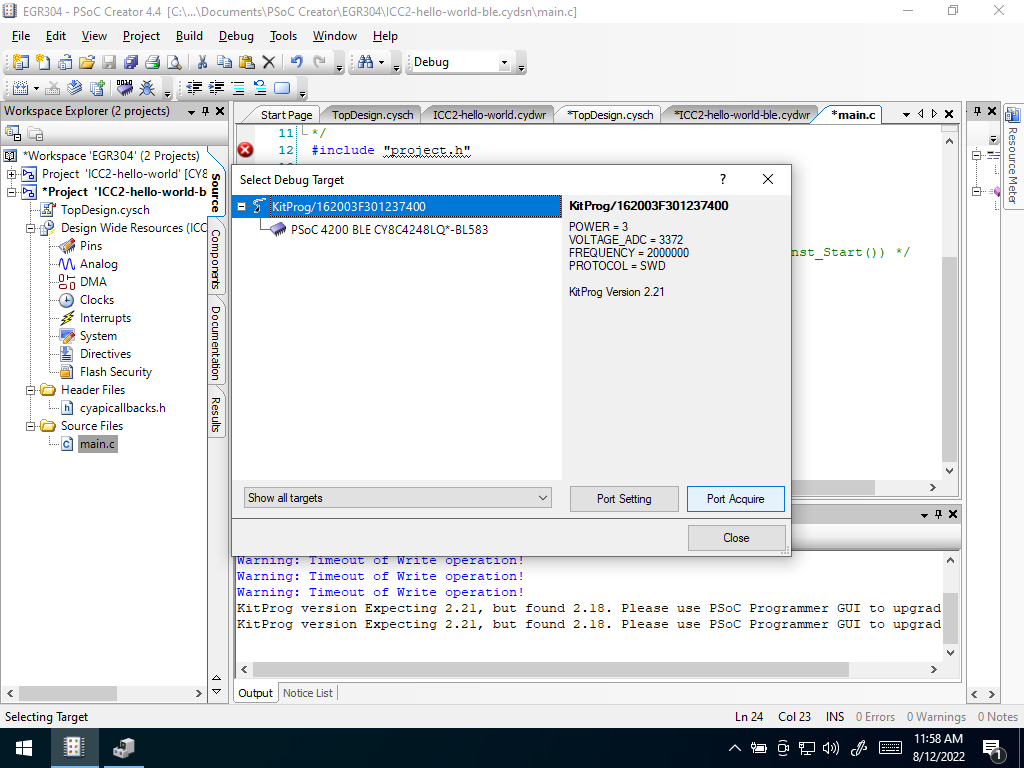The image size is (1024, 768).
Task: Open the Components side tab
Action: [216, 259]
